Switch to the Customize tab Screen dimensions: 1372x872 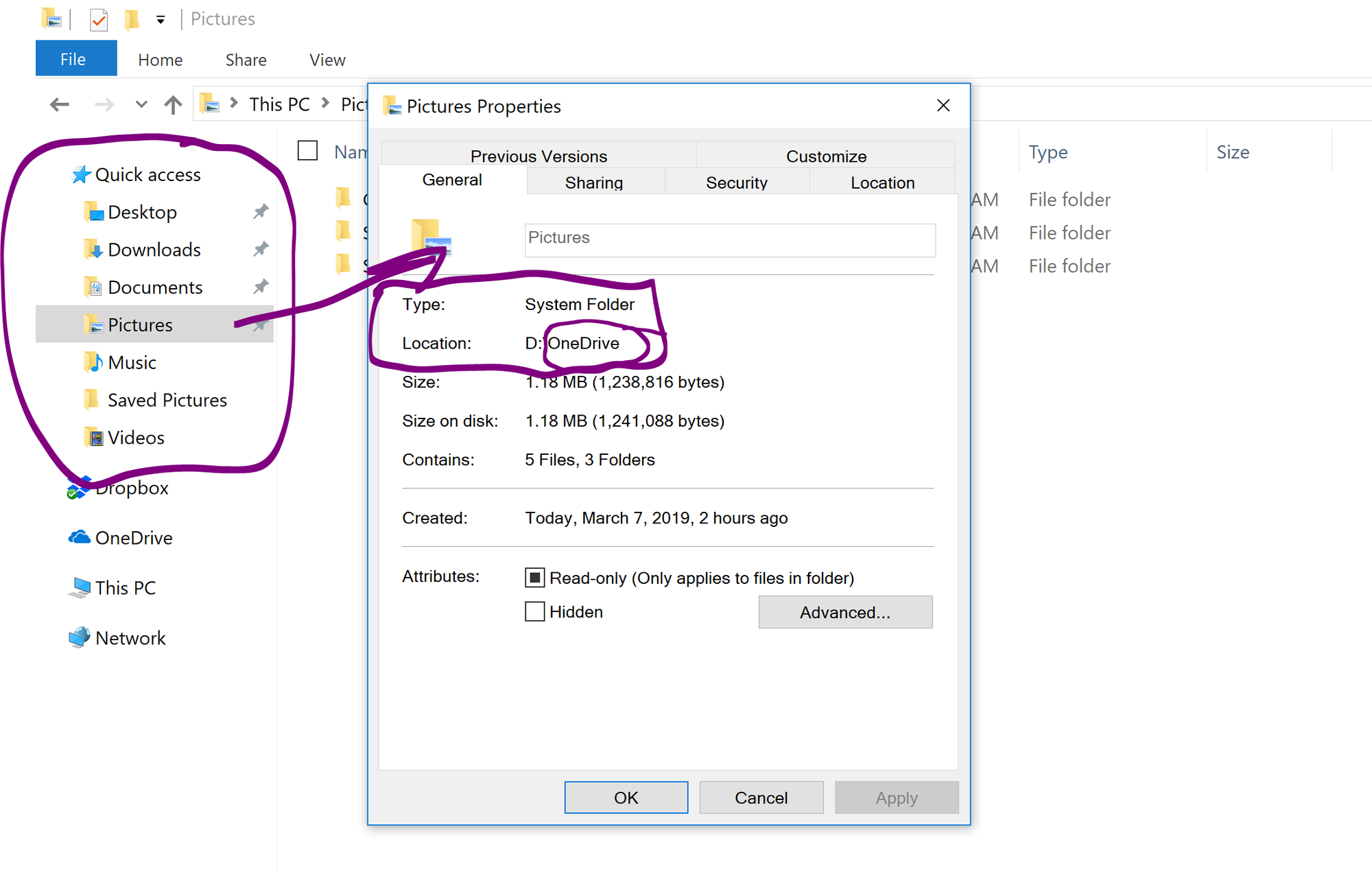(x=826, y=156)
